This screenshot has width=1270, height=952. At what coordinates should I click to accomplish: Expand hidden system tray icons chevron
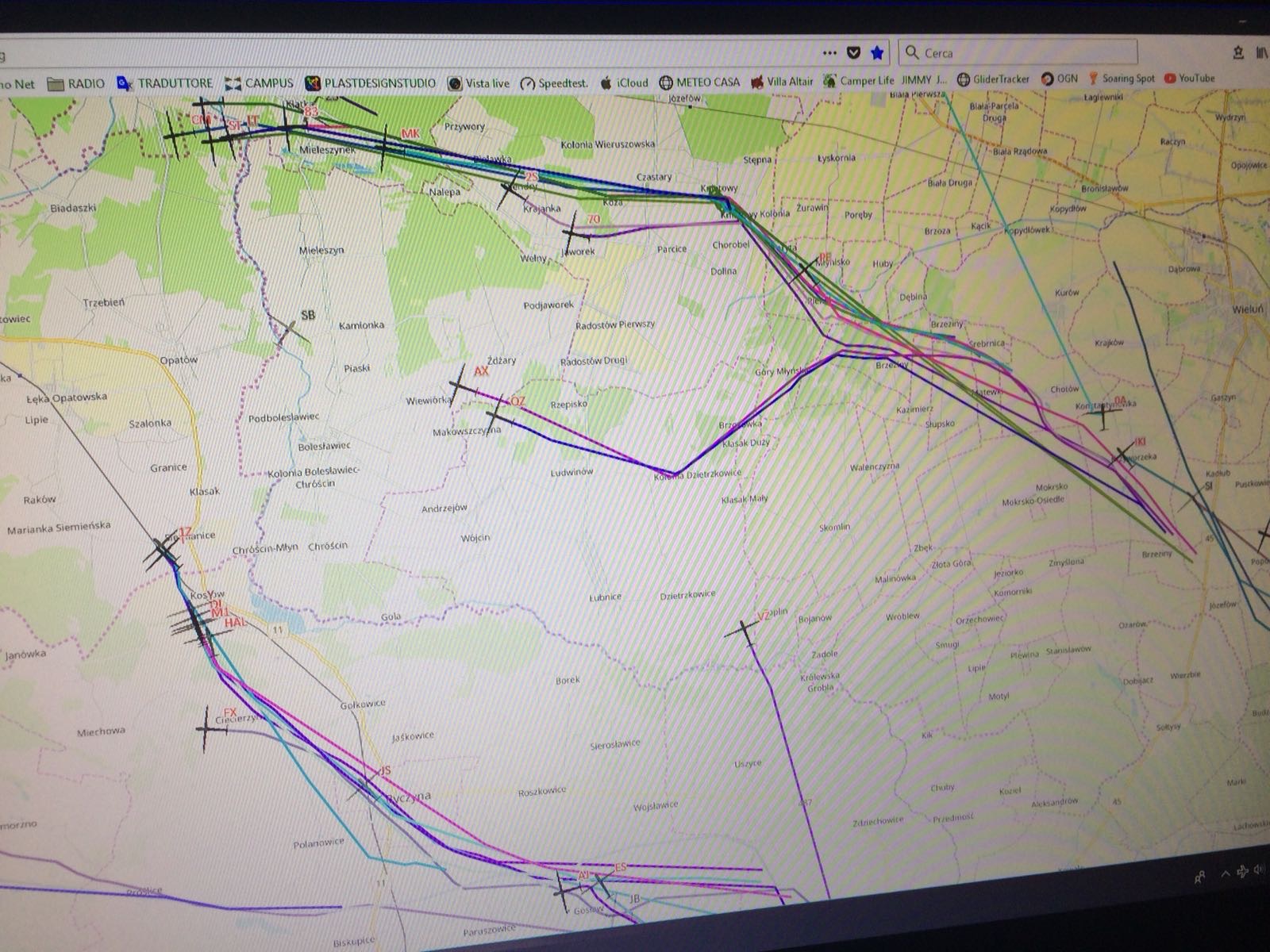(x=1225, y=873)
